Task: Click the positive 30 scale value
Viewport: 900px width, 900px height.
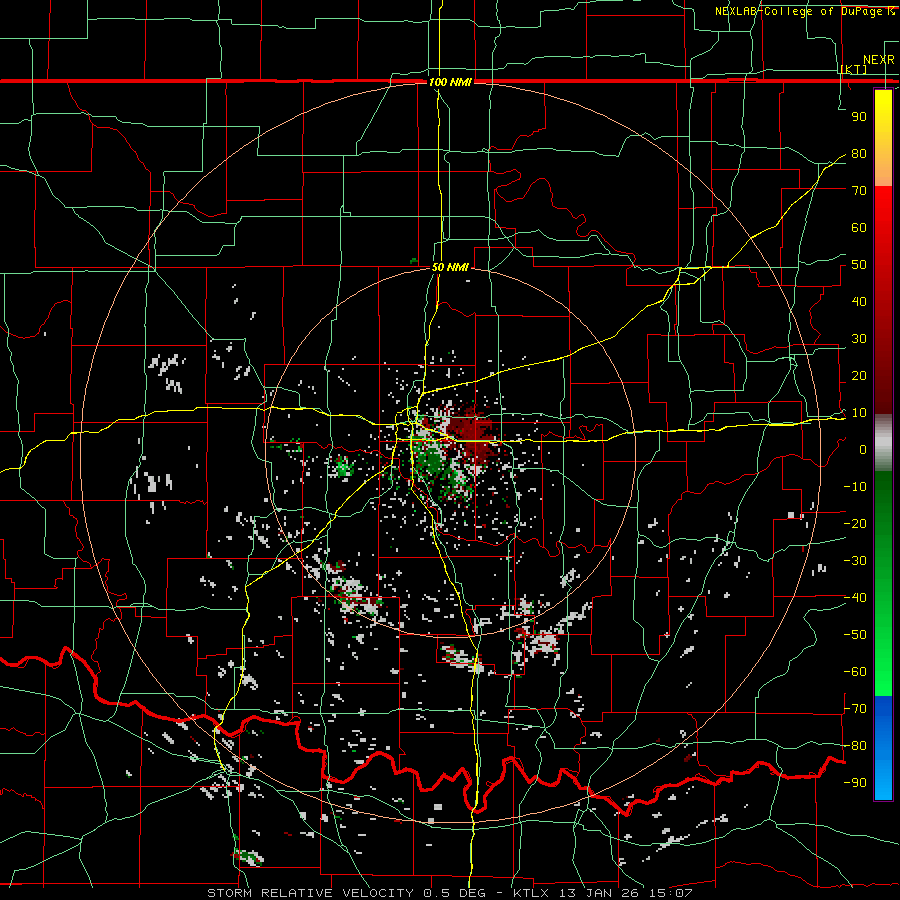Action: [859, 339]
